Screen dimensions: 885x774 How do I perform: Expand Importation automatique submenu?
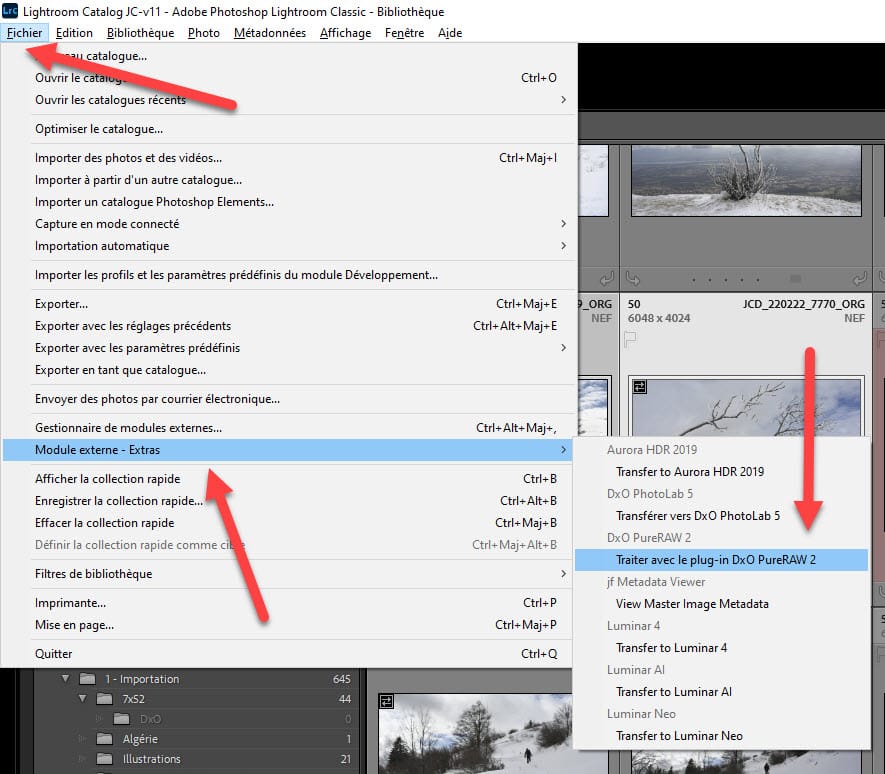point(290,246)
